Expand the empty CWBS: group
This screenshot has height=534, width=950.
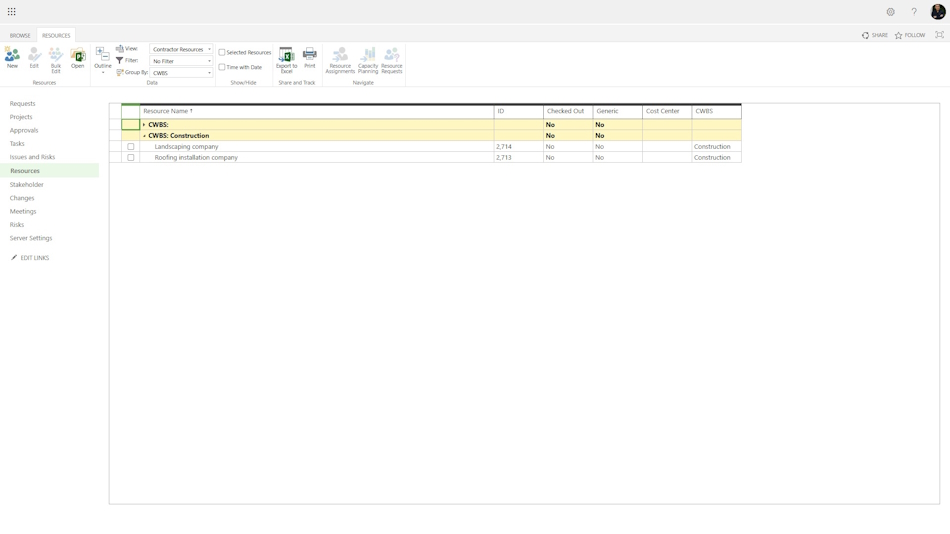coord(144,125)
